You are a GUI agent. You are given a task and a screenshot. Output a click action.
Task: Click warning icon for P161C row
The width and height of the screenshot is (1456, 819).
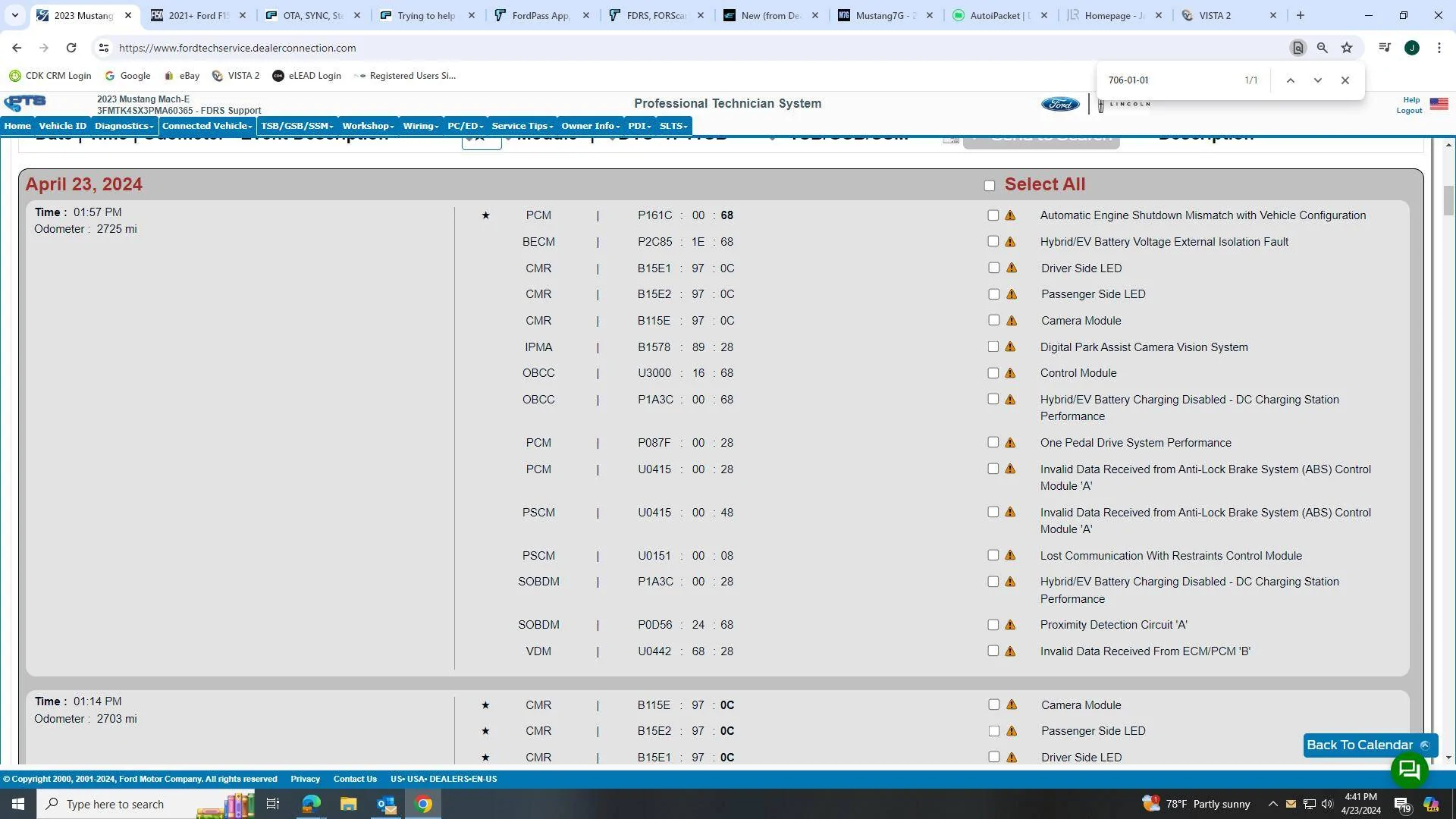1010,215
